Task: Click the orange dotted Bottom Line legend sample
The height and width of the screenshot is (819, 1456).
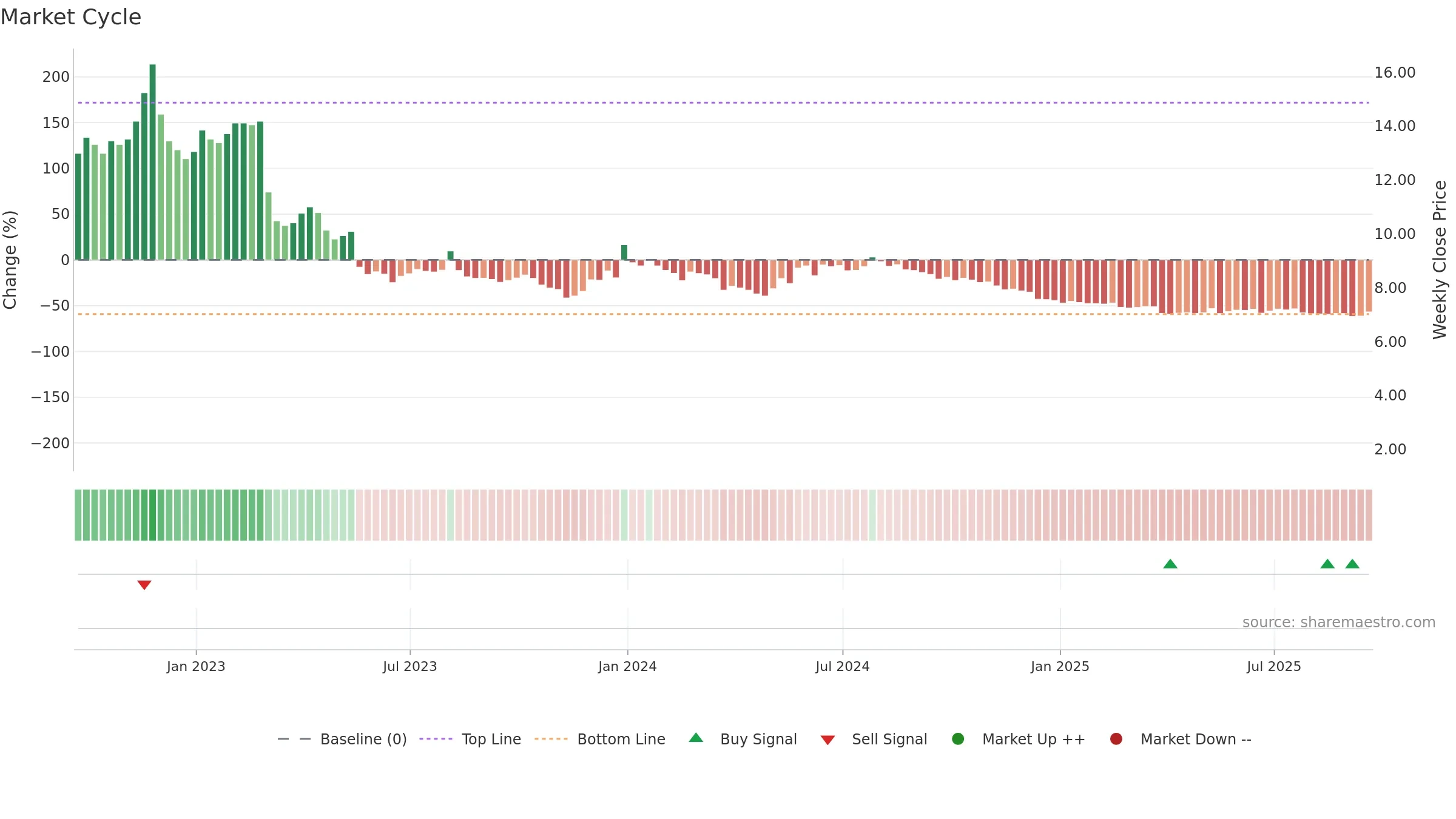Action: click(x=551, y=739)
